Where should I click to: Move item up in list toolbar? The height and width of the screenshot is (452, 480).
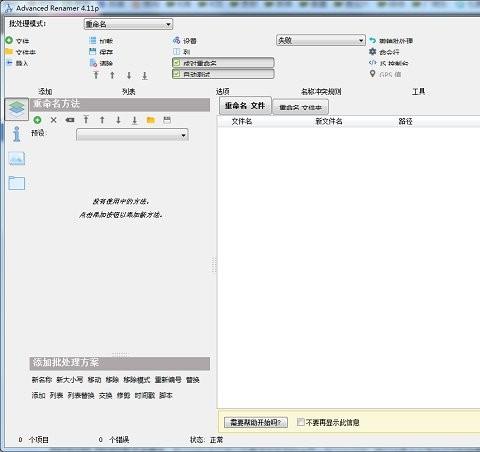point(112,75)
